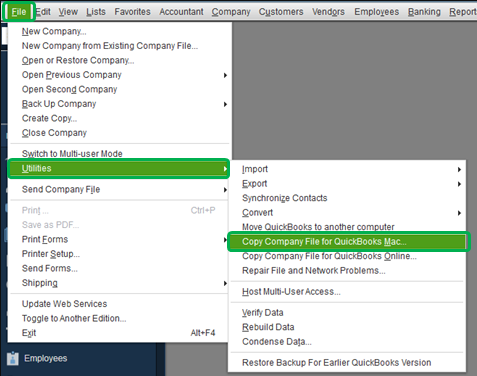Screen dimensions: 477x376
Task: Select Restore Backup For Earlier QuickBooks Version
Action: point(347,363)
